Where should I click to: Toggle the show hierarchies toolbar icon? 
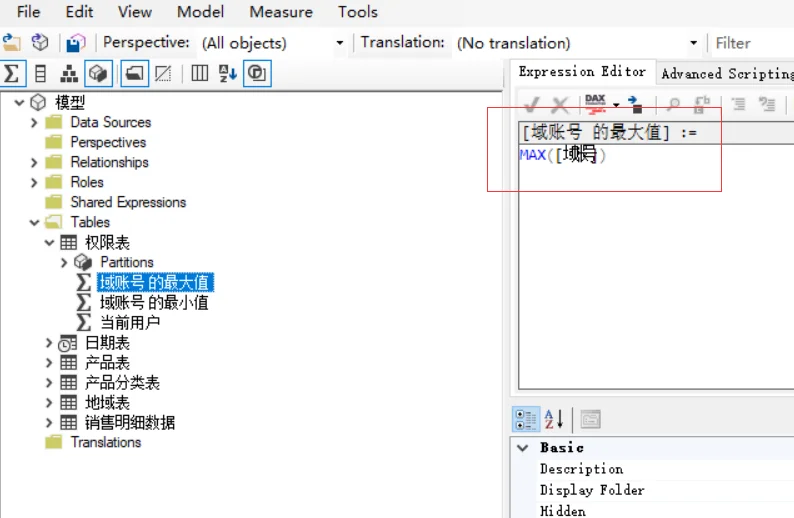click(69, 74)
